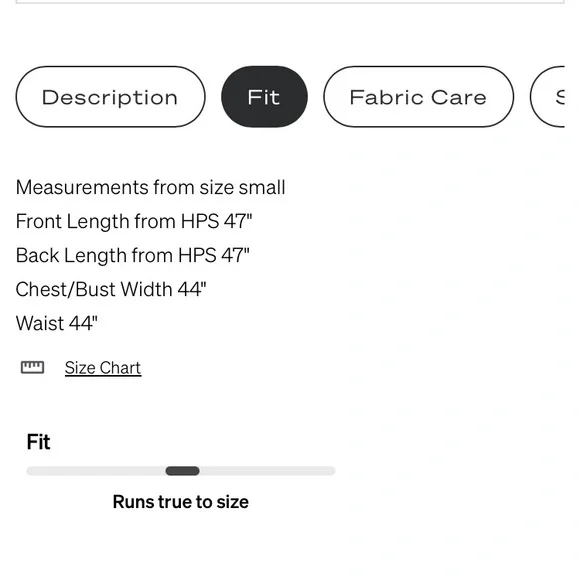580x580 pixels.
Task: Click the left end of the fit slider track
Action: pos(31,471)
